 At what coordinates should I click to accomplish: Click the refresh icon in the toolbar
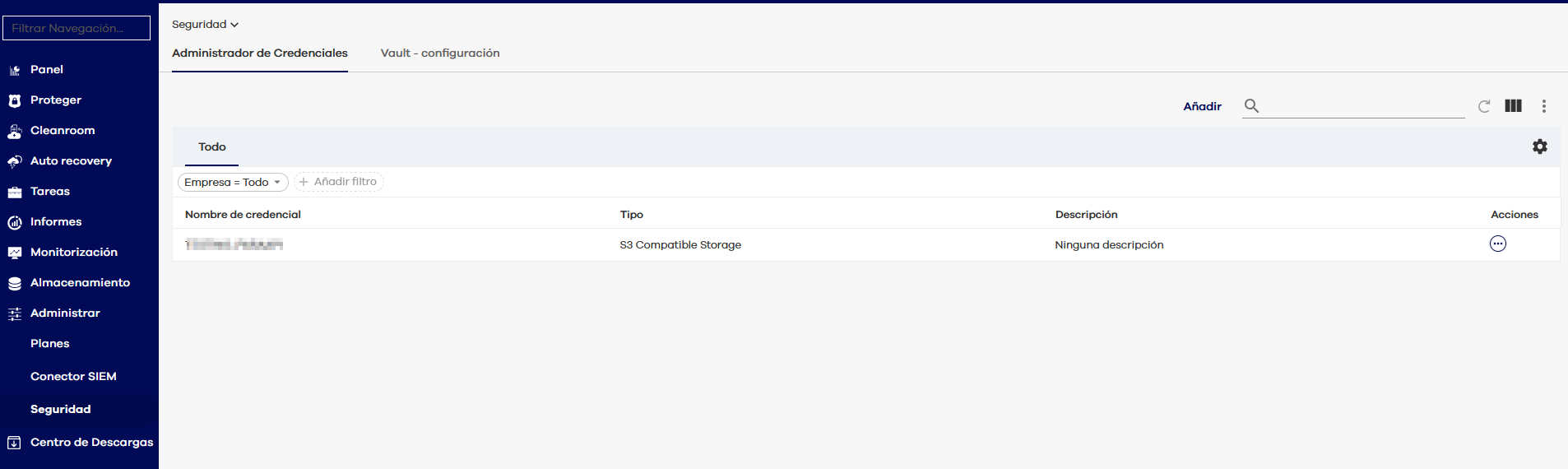(1484, 106)
